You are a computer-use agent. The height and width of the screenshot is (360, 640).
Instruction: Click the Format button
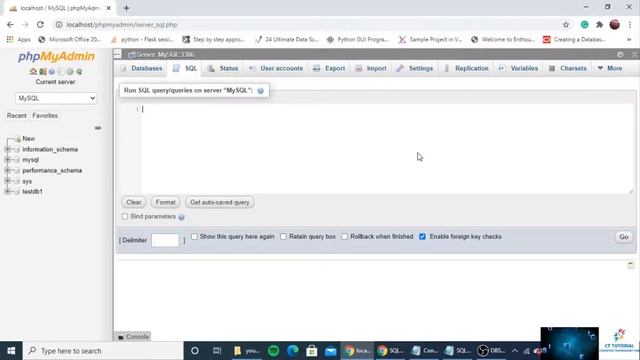click(165, 202)
